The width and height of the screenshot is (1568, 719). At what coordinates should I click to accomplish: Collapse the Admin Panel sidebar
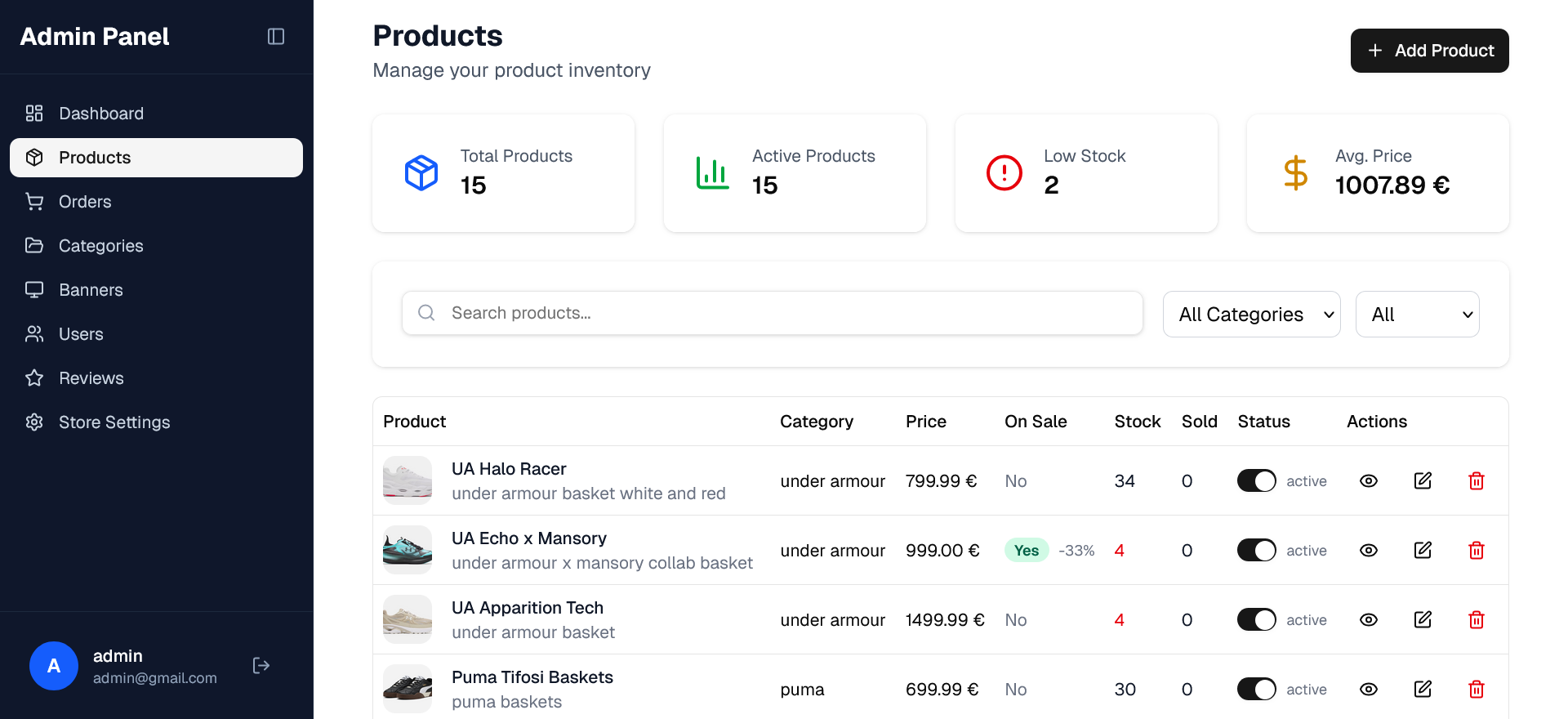[276, 37]
